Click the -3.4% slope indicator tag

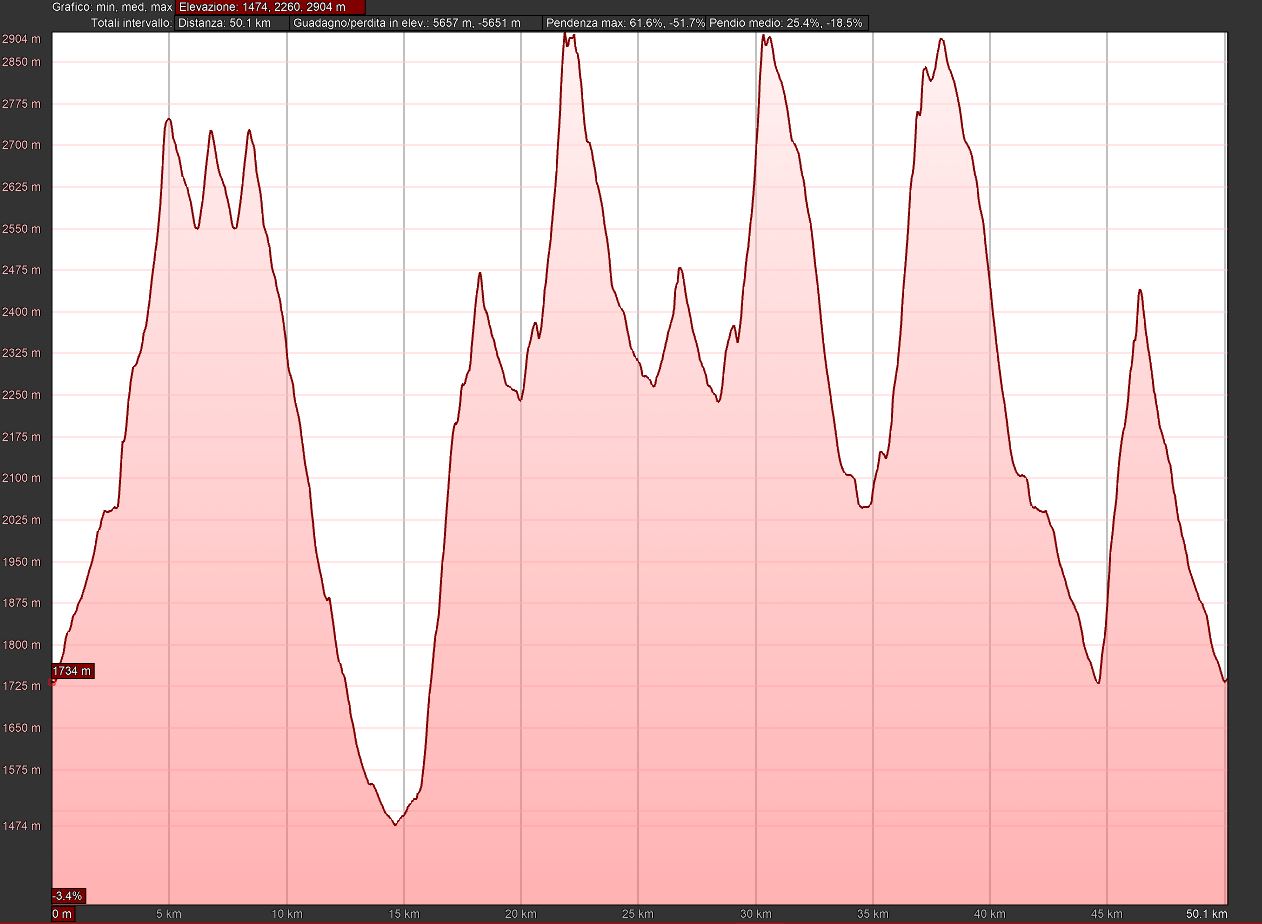point(69,895)
